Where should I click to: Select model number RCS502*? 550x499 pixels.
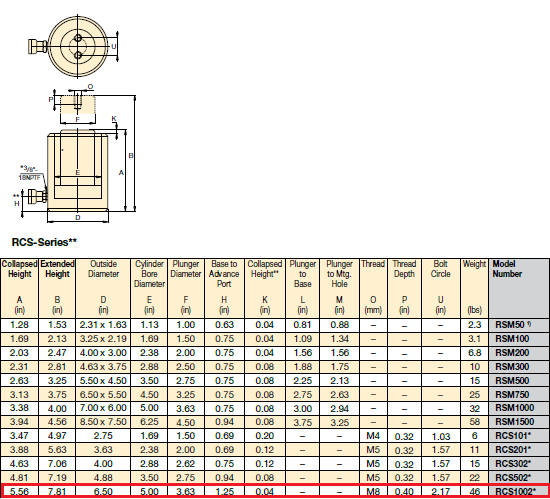click(513, 478)
